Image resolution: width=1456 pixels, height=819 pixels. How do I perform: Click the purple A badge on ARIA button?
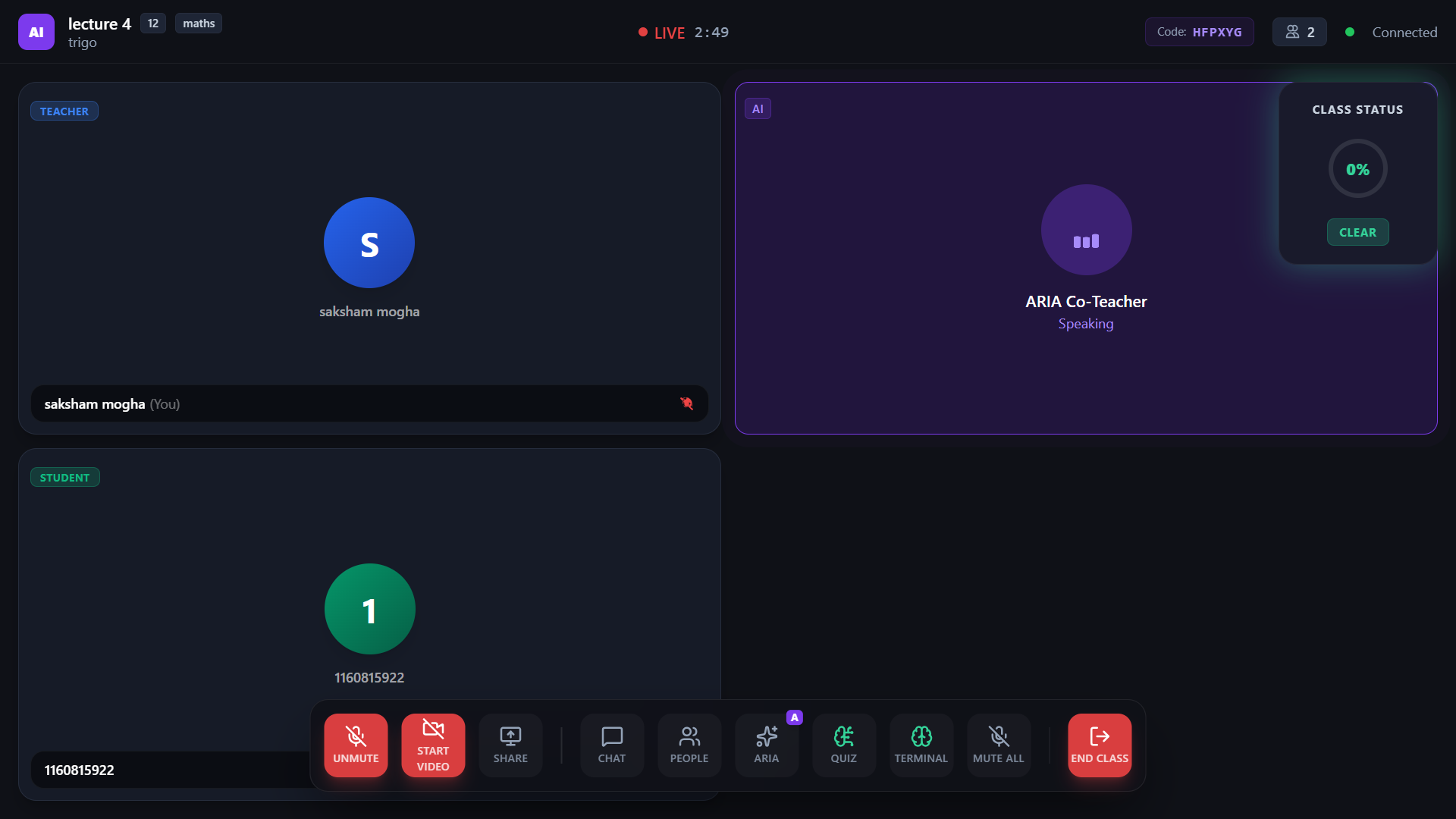pyautogui.click(x=794, y=717)
